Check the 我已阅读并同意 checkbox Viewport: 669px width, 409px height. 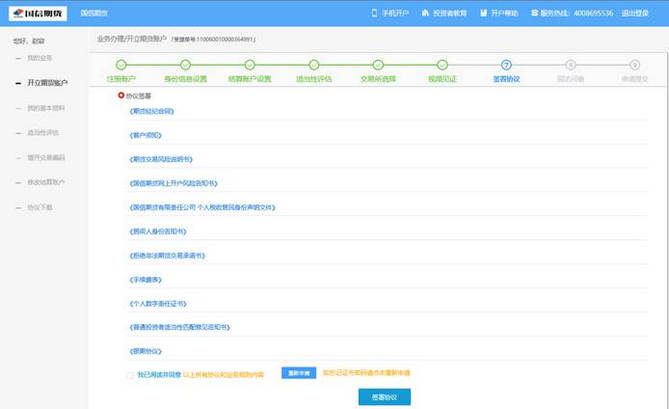point(130,374)
